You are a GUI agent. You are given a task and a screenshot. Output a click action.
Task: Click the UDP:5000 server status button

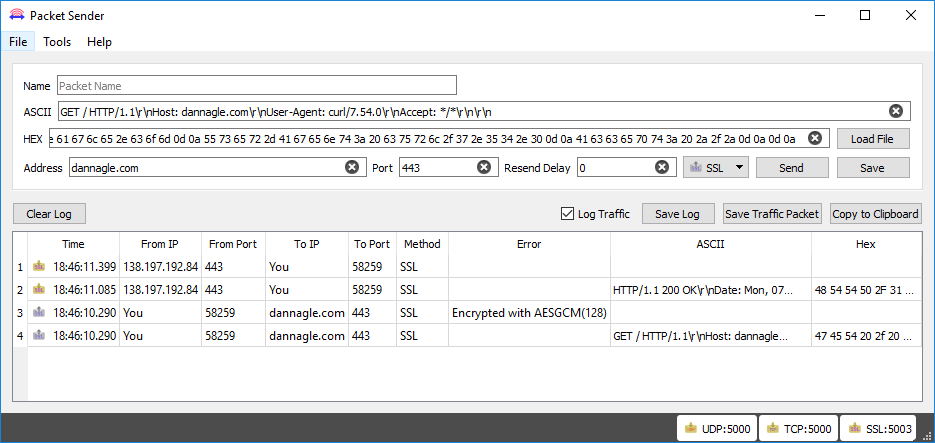[717, 428]
